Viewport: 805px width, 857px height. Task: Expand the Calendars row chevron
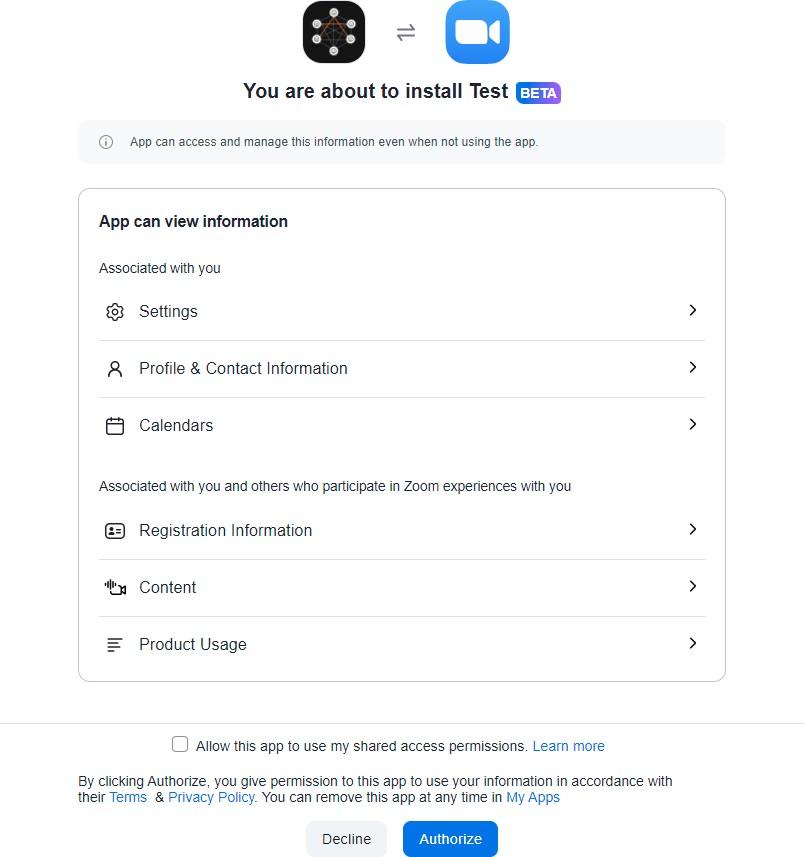[x=692, y=424]
